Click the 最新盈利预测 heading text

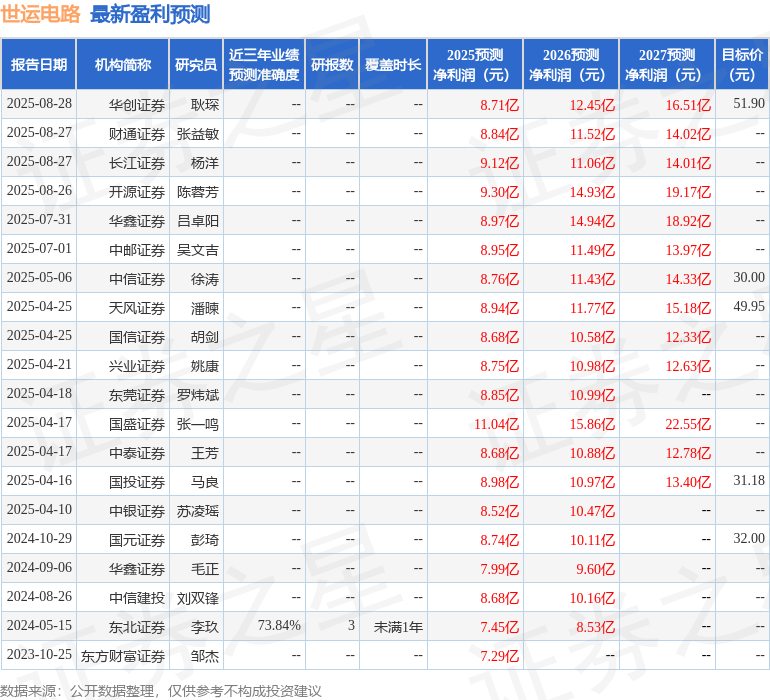click(150, 14)
